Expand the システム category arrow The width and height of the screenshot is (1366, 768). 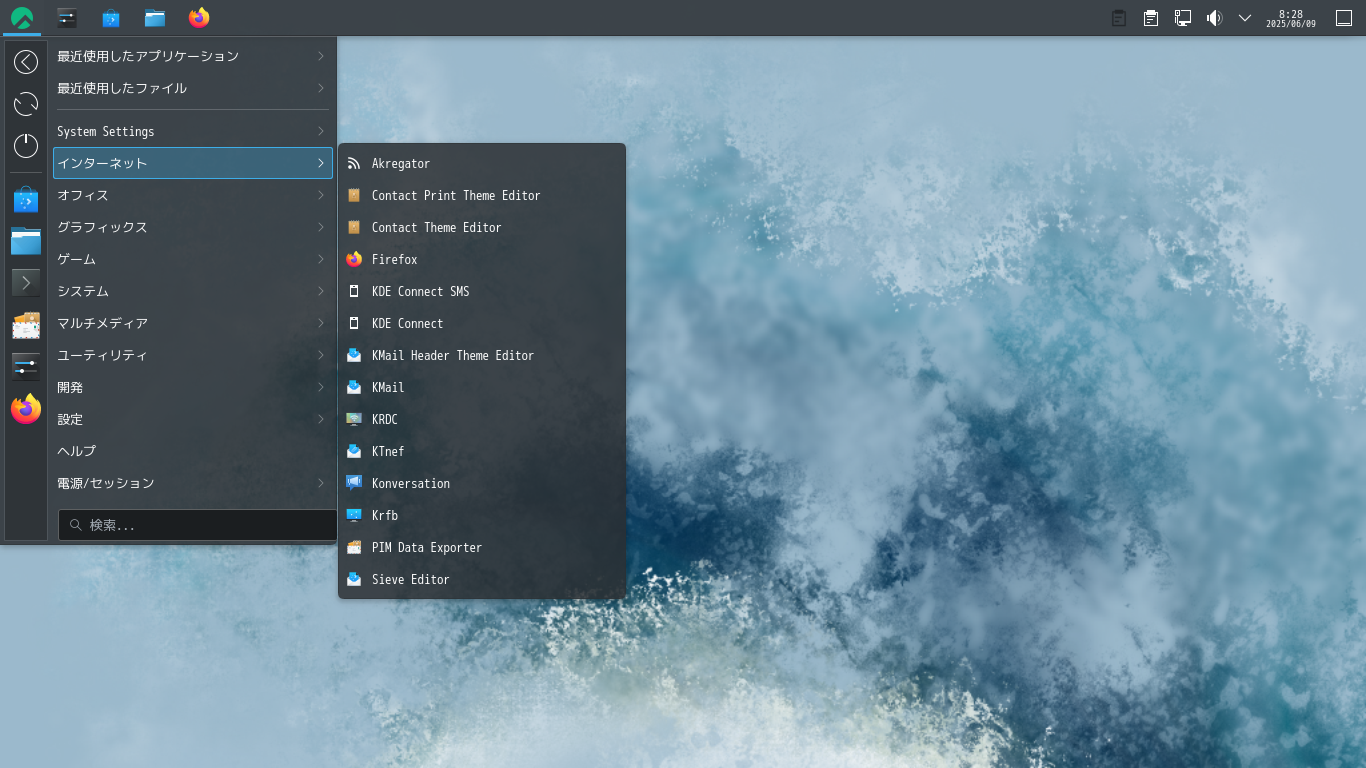coord(321,291)
